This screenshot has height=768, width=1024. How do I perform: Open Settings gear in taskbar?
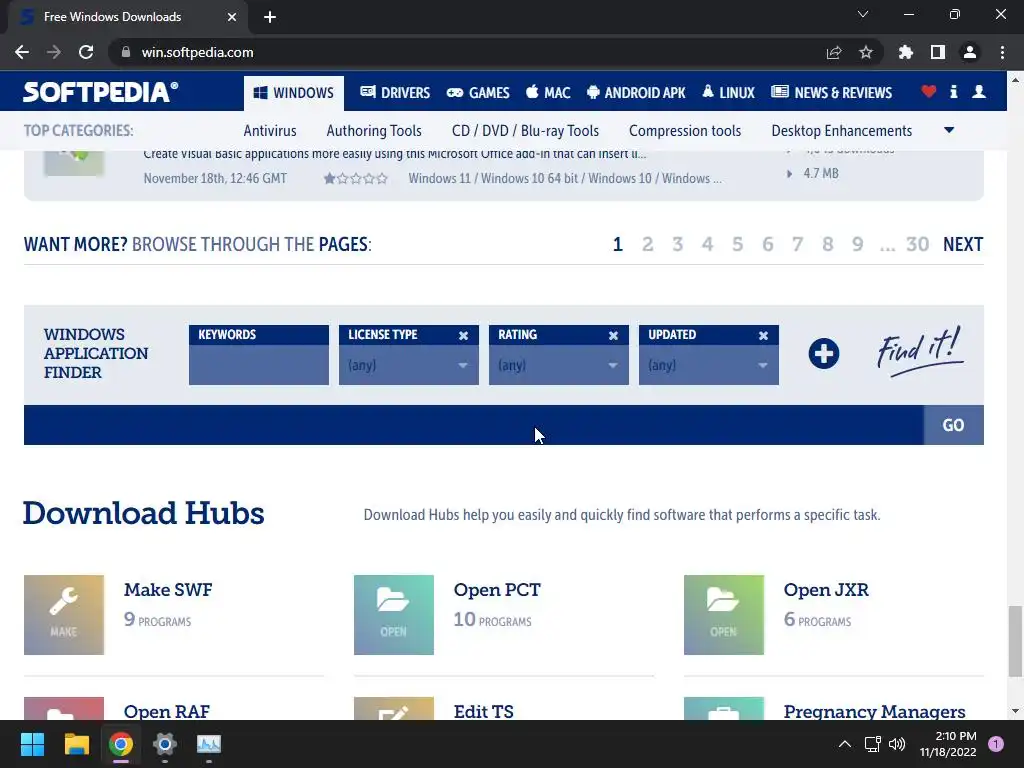click(x=165, y=744)
